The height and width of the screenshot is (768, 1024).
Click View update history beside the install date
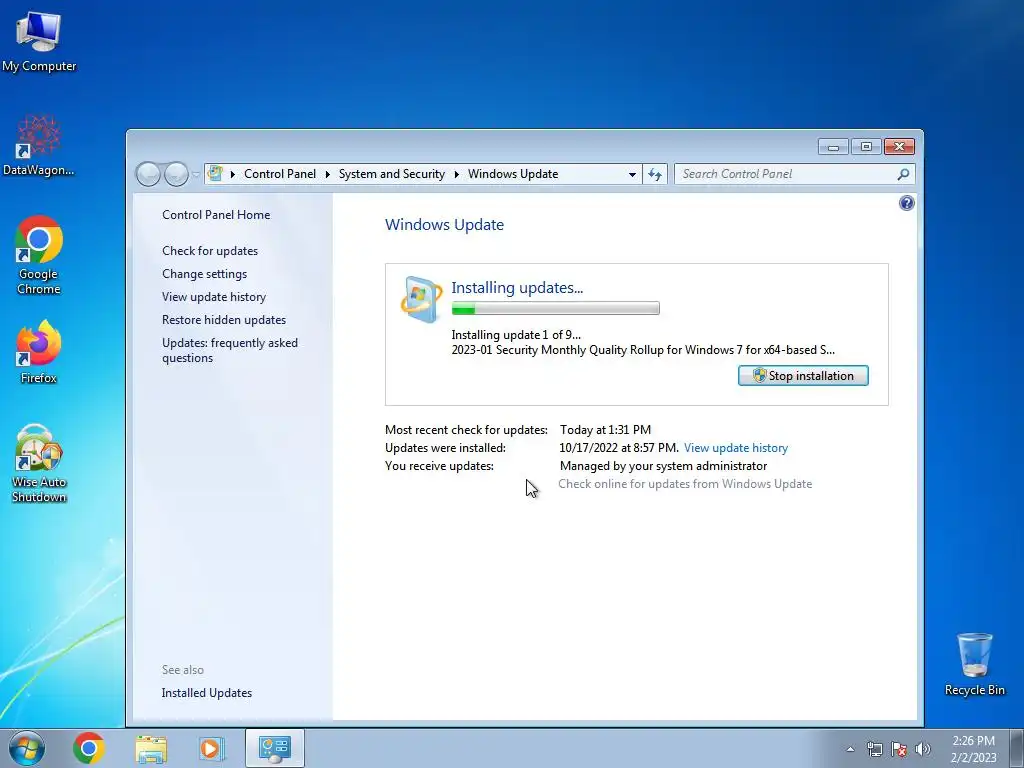735,448
